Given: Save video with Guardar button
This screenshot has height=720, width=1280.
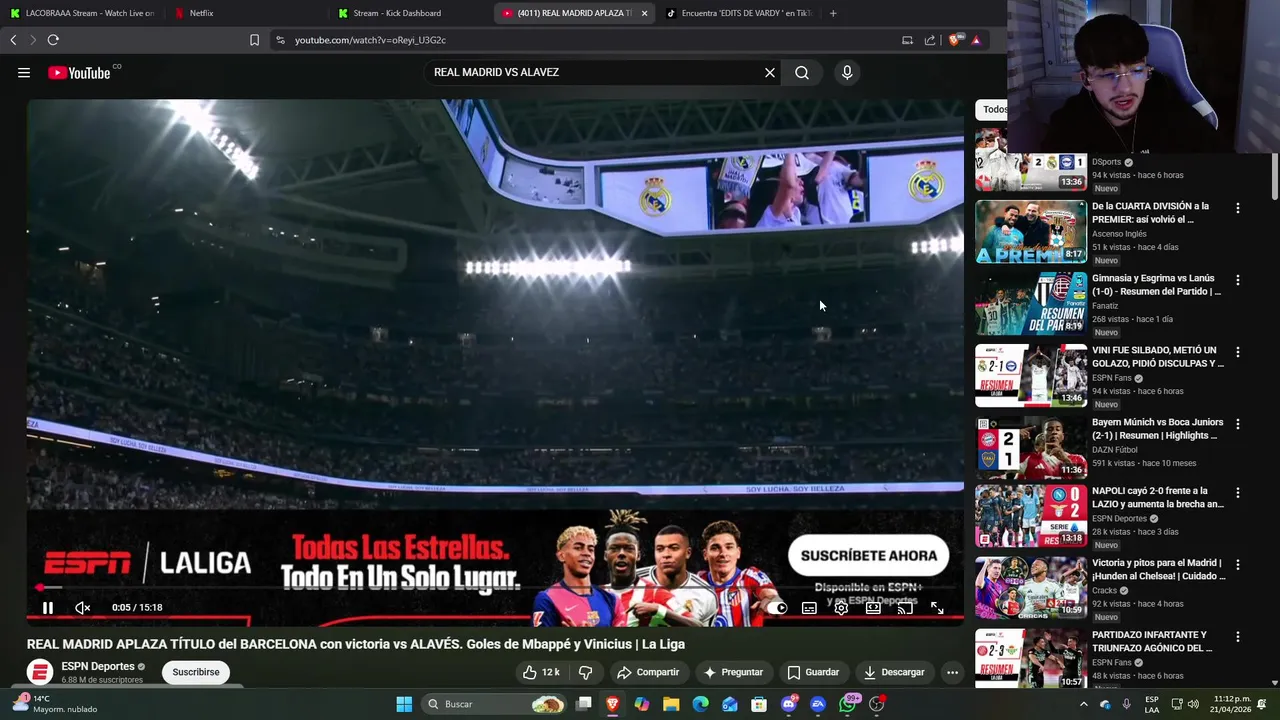Looking at the screenshot, I should point(813,672).
